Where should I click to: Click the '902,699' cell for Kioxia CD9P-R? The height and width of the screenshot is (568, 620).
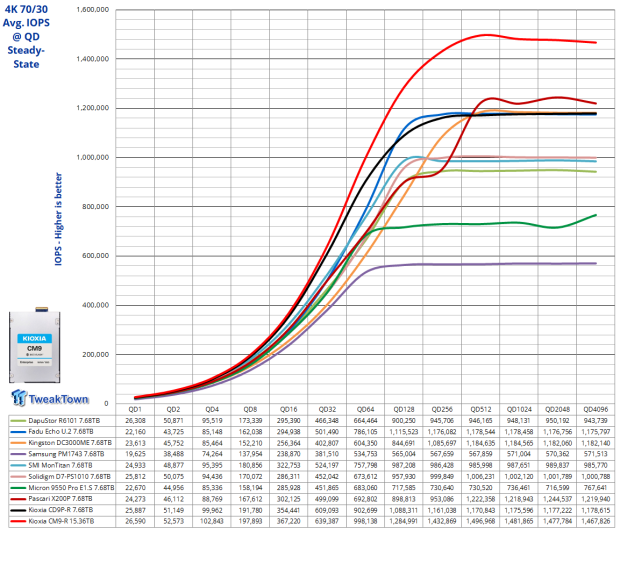[x=365, y=510]
